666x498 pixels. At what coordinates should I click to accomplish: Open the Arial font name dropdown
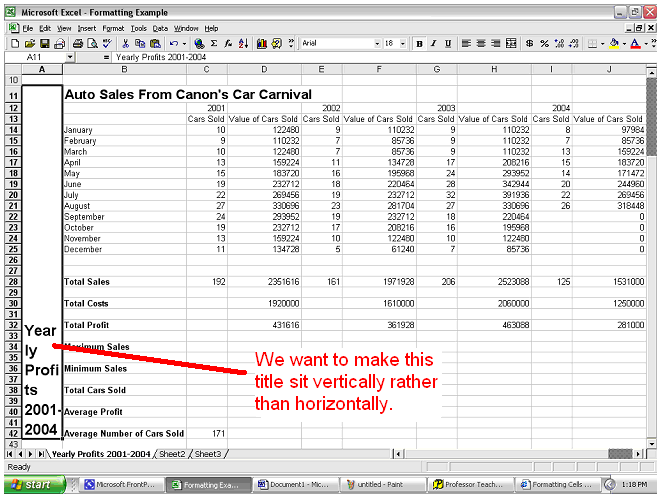[377, 44]
